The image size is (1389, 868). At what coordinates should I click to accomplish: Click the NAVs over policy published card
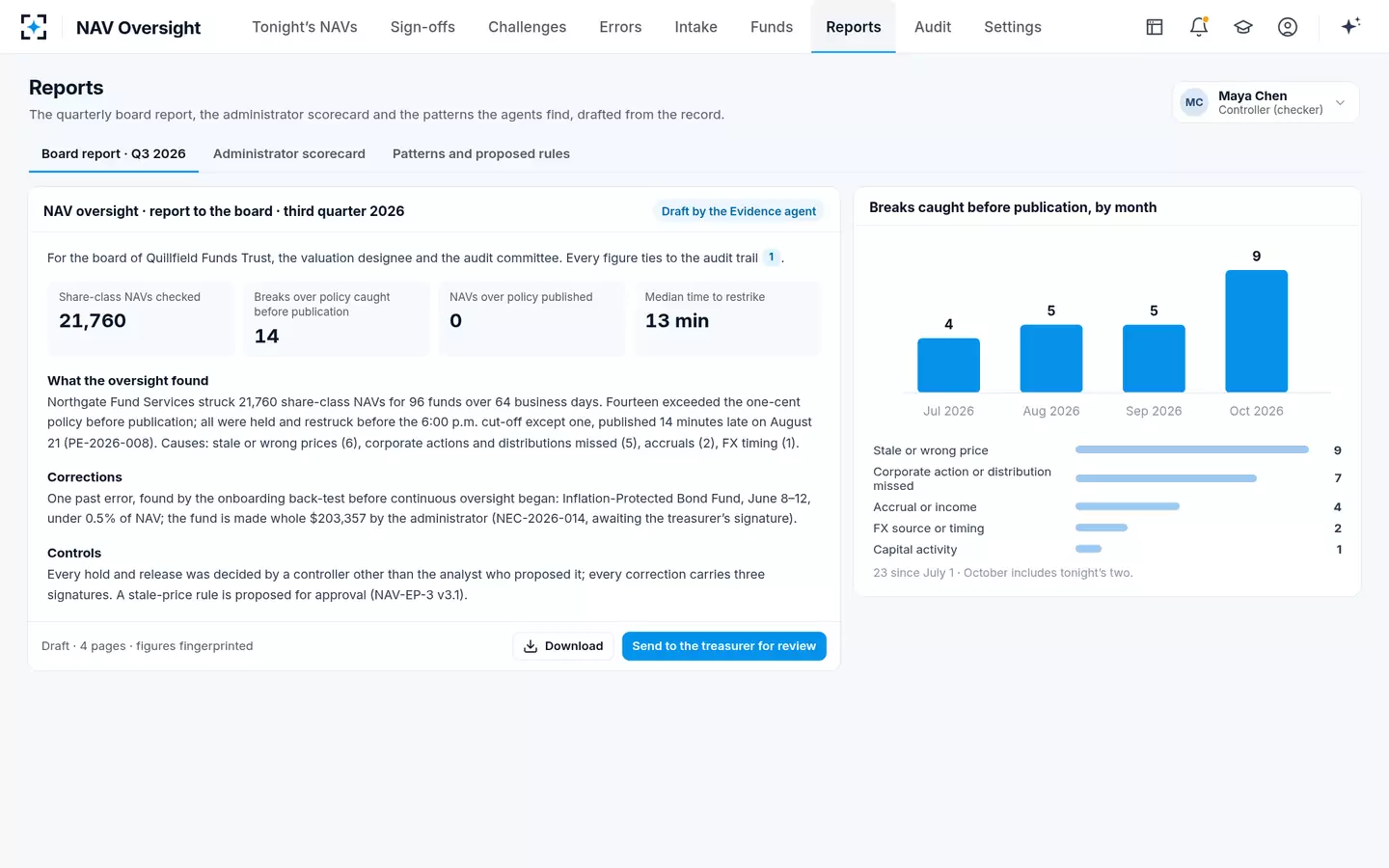click(x=532, y=318)
